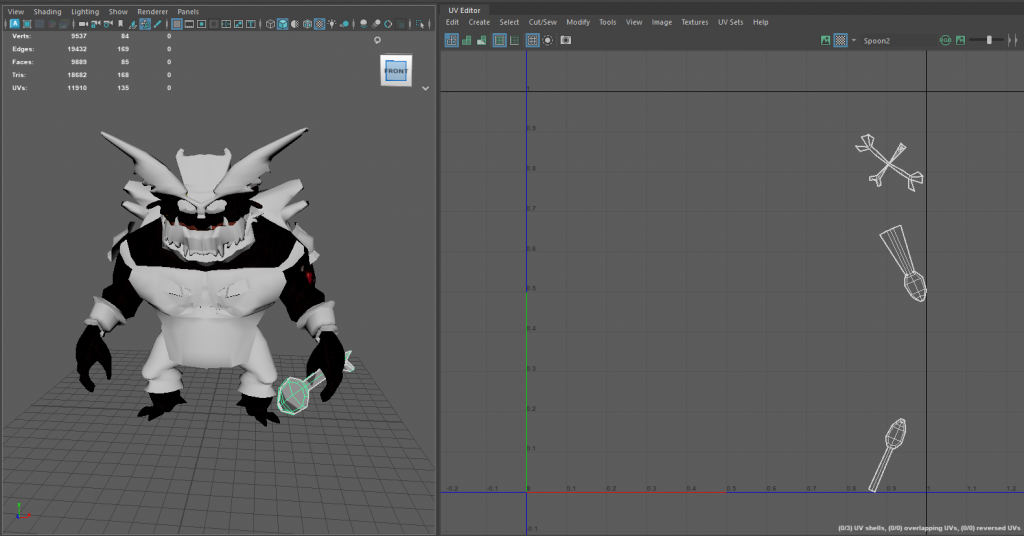Click the camera bookmarks icon

pyautogui.click(x=120, y=24)
